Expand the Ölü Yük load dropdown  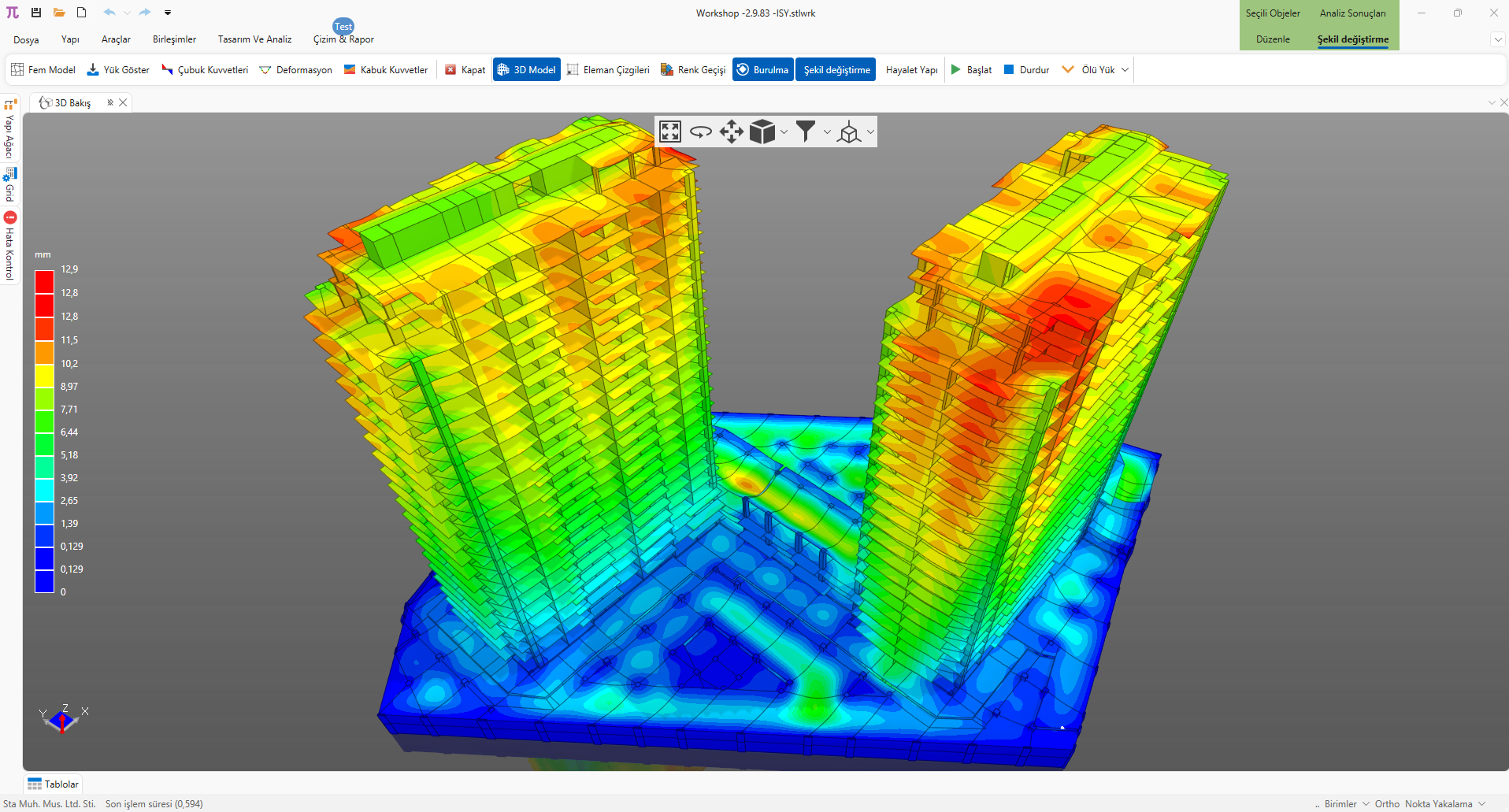(x=1125, y=70)
